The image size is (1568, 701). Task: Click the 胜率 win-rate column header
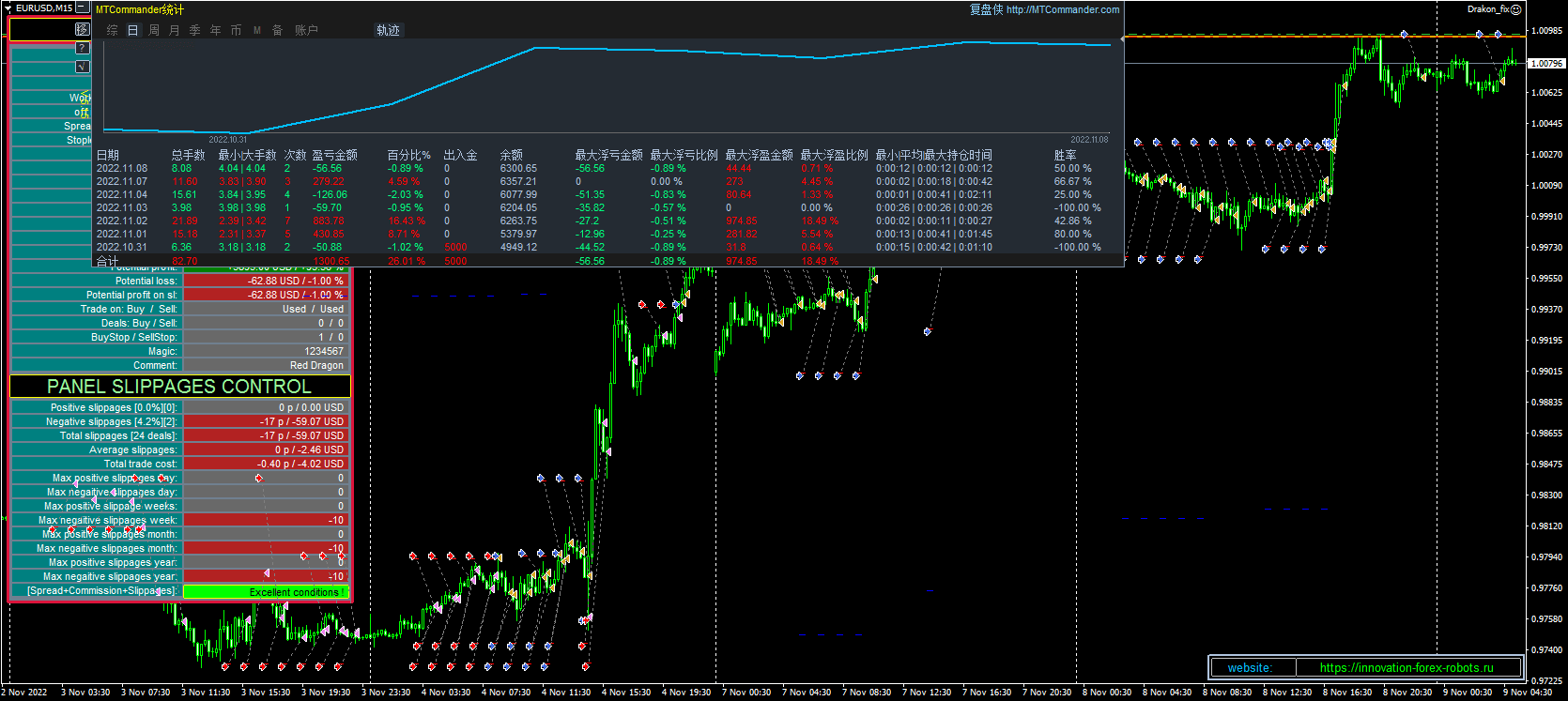pyautogui.click(x=1065, y=155)
